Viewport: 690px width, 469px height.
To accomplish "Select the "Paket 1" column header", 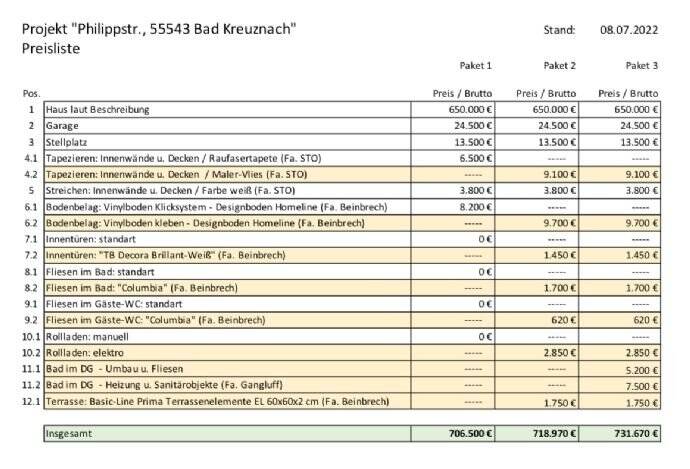I will click(475, 65).
